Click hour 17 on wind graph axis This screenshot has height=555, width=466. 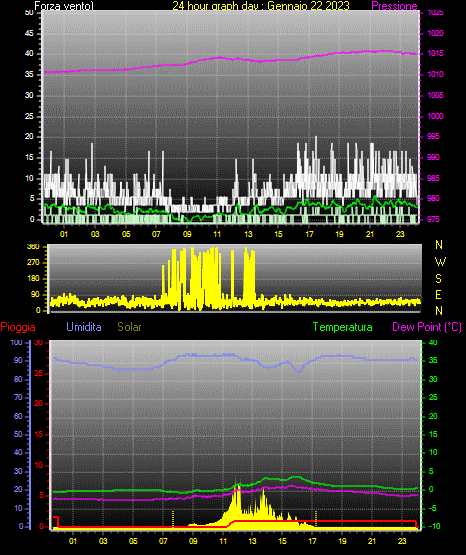[x=309, y=234]
